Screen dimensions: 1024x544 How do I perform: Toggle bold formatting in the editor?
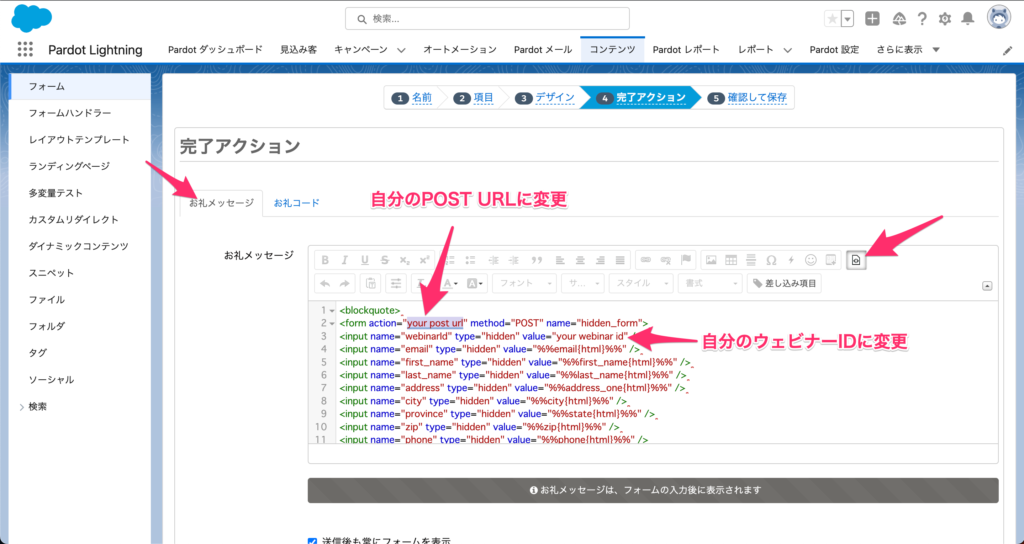pos(325,260)
